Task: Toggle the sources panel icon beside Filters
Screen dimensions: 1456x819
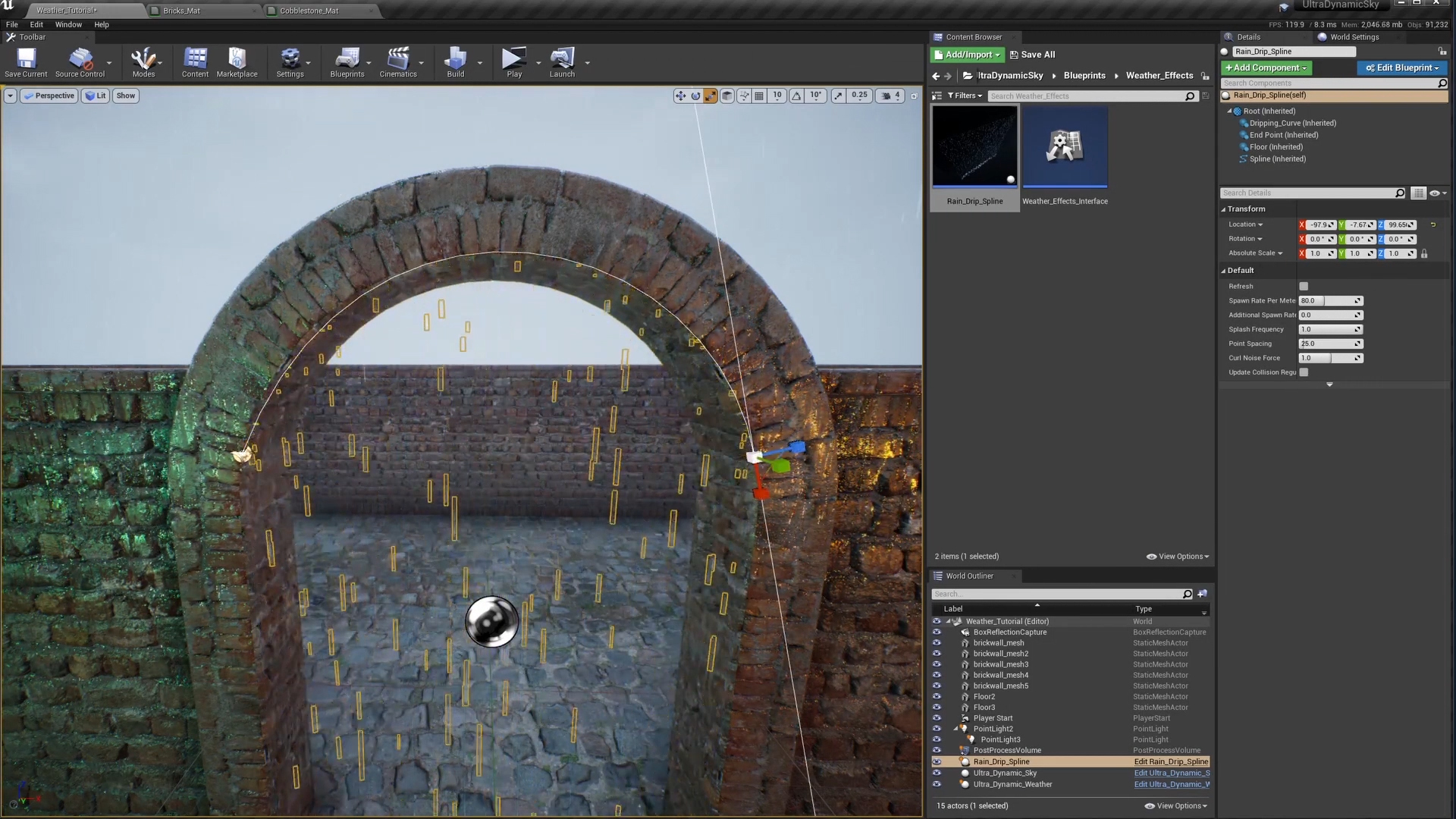Action: (937, 96)
